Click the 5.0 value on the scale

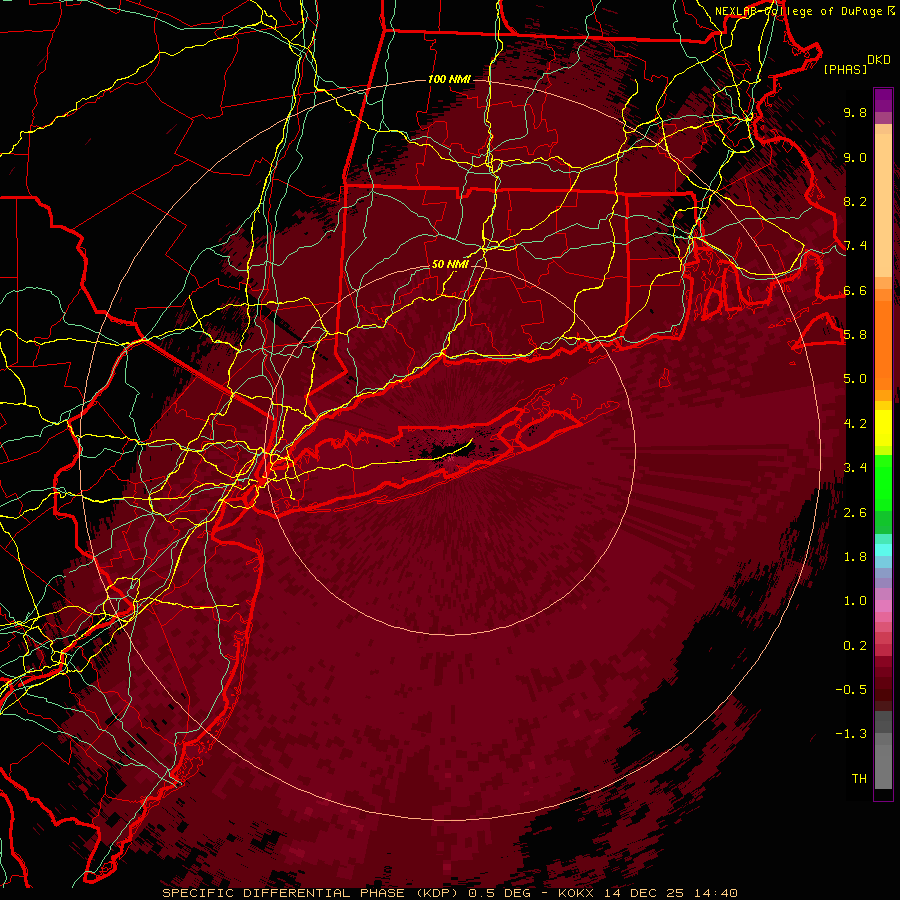tap(855, 379)
